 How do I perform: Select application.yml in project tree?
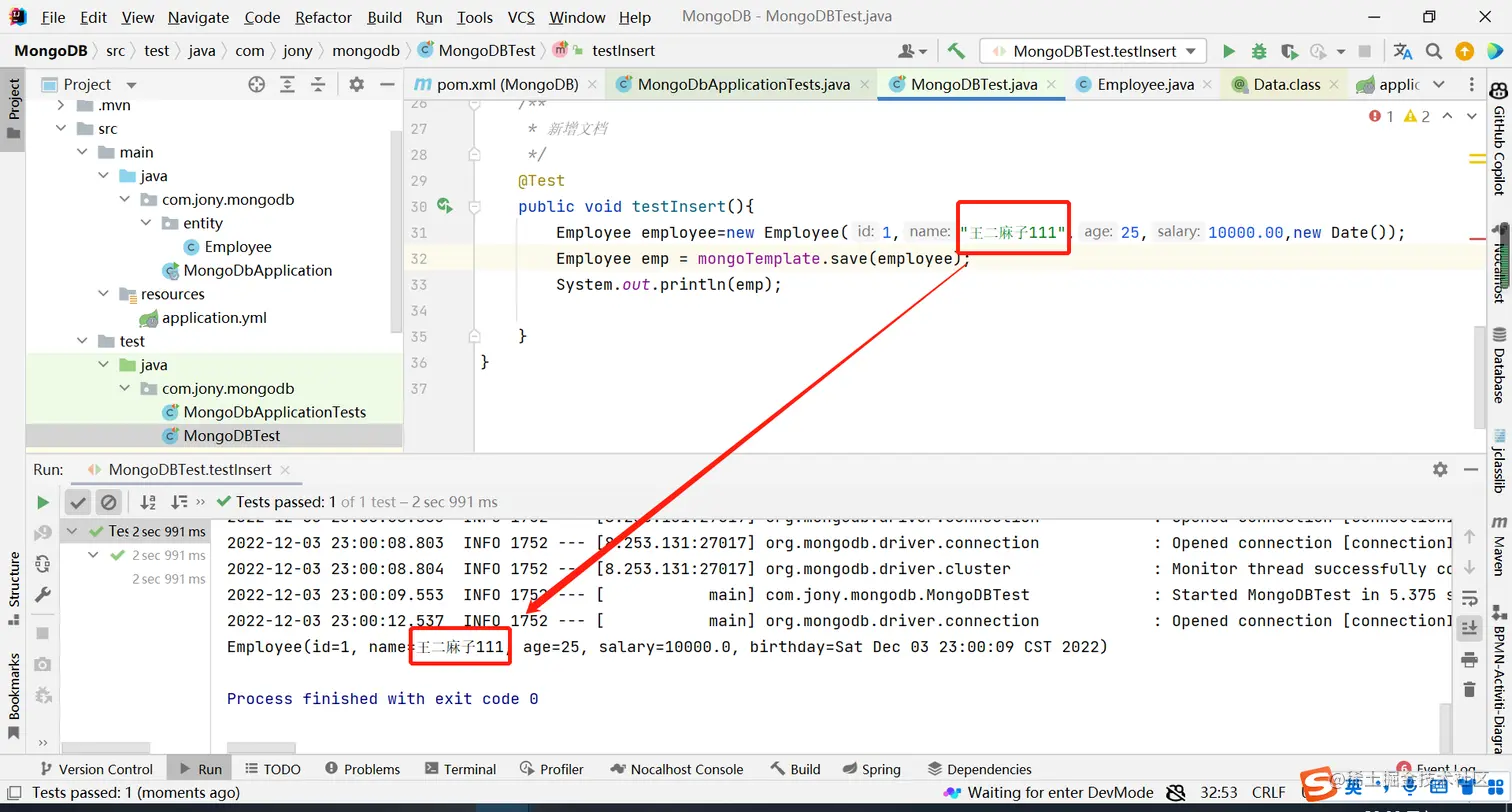(214, 318)
